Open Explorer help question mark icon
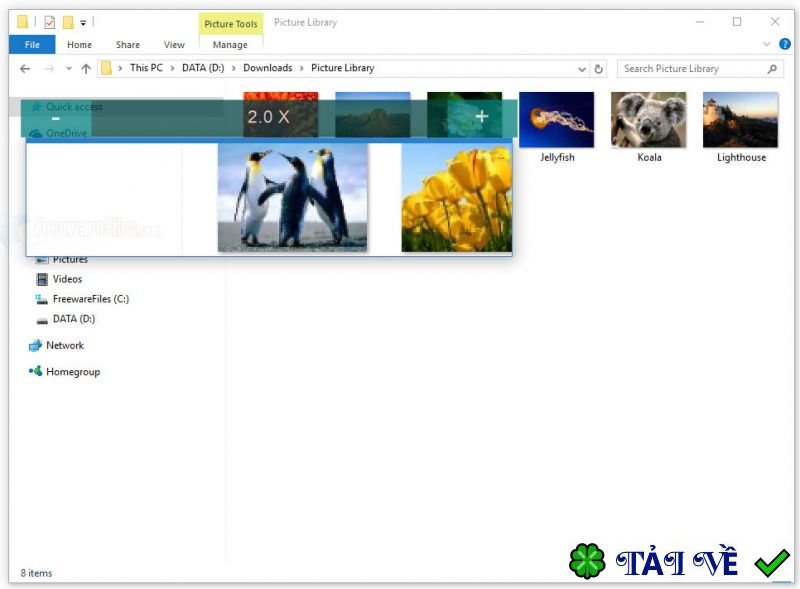Viewport: 800px width, 589px height. (x=785, y=44)
